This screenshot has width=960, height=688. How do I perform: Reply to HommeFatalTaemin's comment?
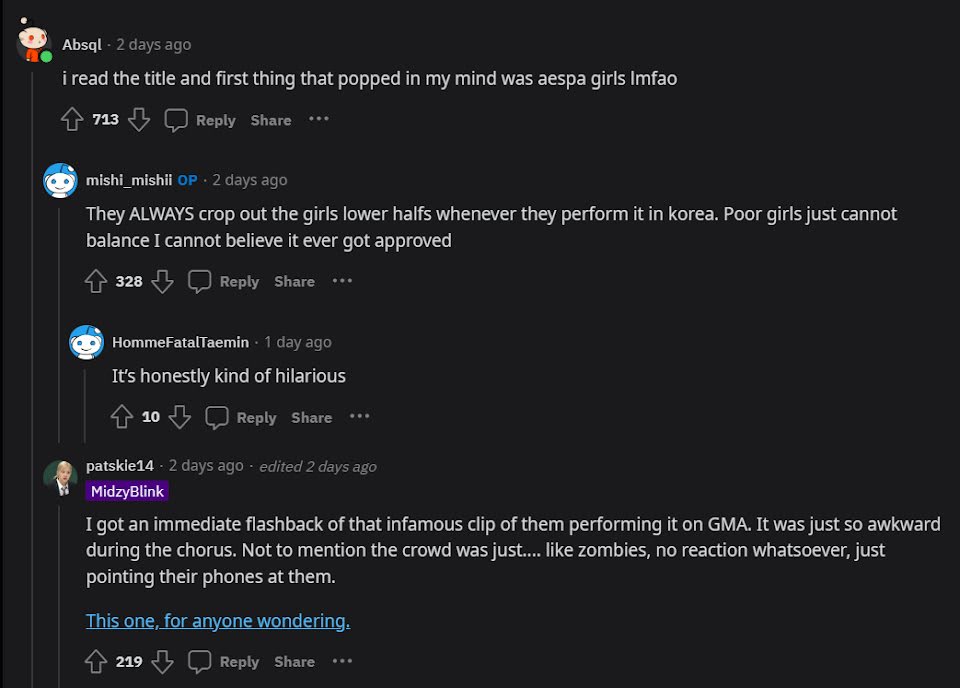click(x=241, y=417)
